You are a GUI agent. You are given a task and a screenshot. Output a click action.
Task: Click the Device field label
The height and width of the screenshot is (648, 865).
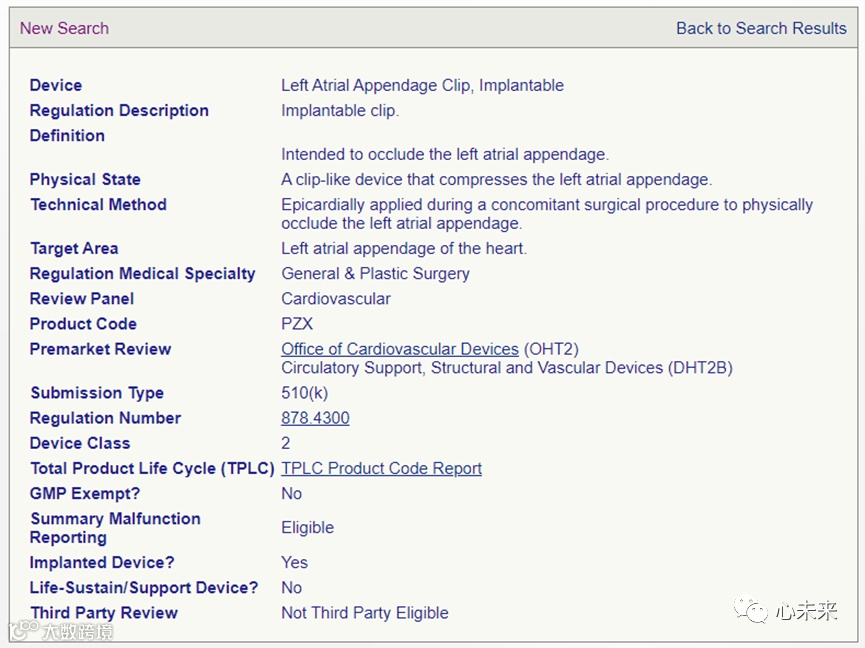(x=56, y=85)
